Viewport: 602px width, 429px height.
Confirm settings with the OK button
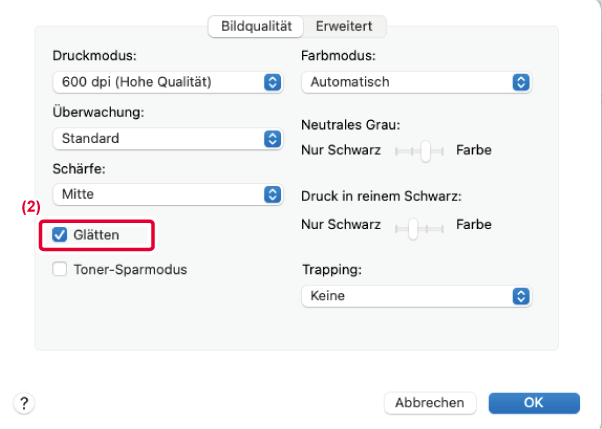pyautogui.click(x=534, y=403)
